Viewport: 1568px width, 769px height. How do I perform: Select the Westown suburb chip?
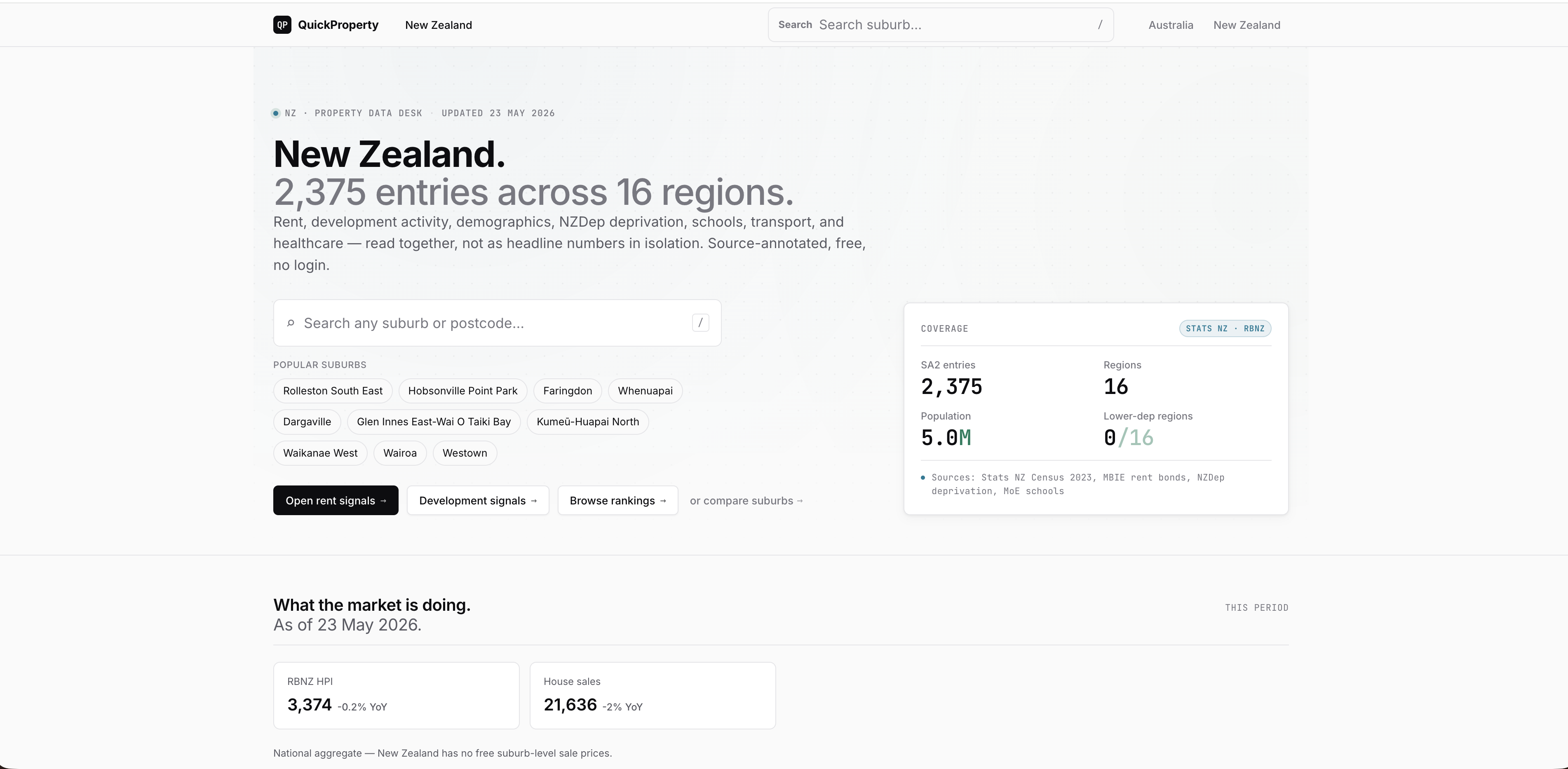point(465,452)
